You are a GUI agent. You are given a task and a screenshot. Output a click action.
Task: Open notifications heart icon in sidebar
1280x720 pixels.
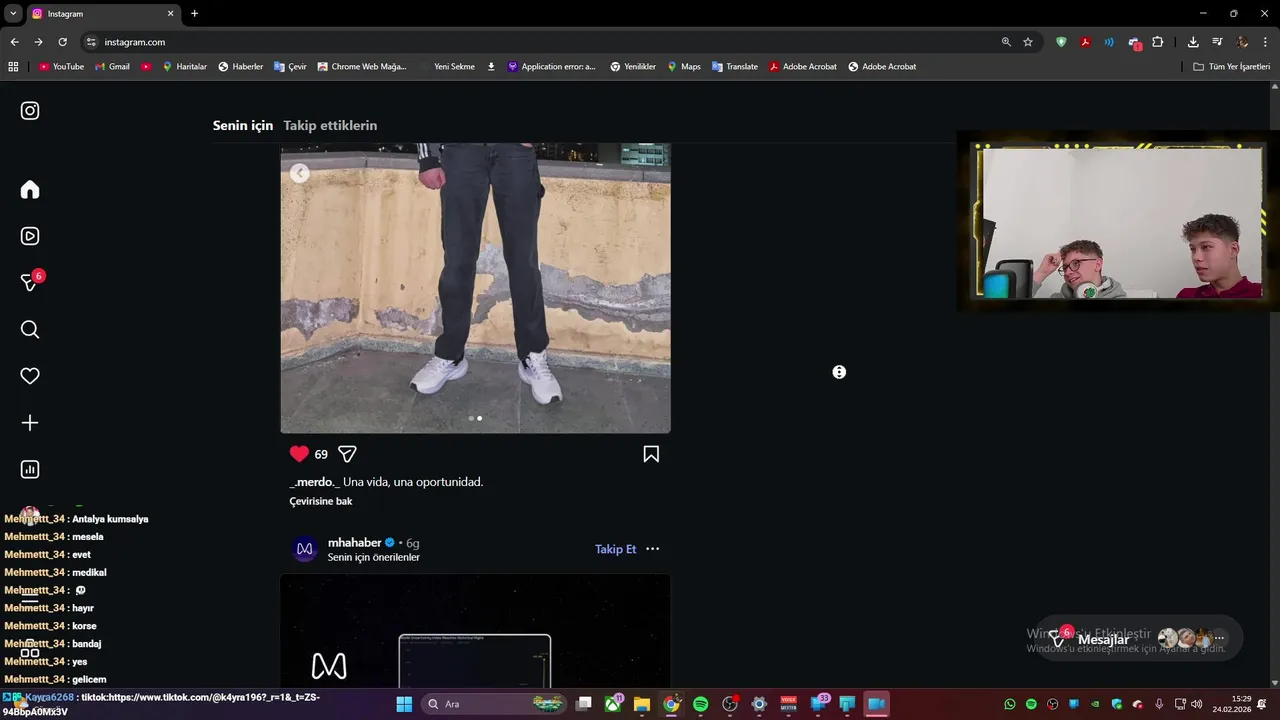30,376
